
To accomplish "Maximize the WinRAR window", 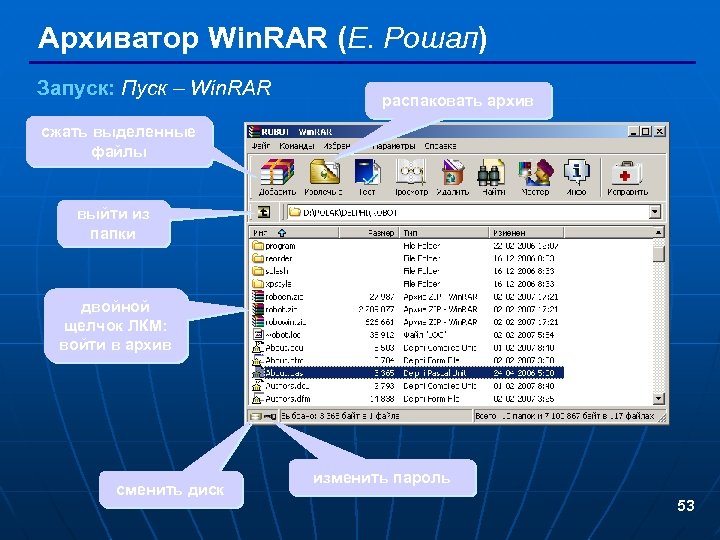I will pyautogui.click(x=646, y=132).
